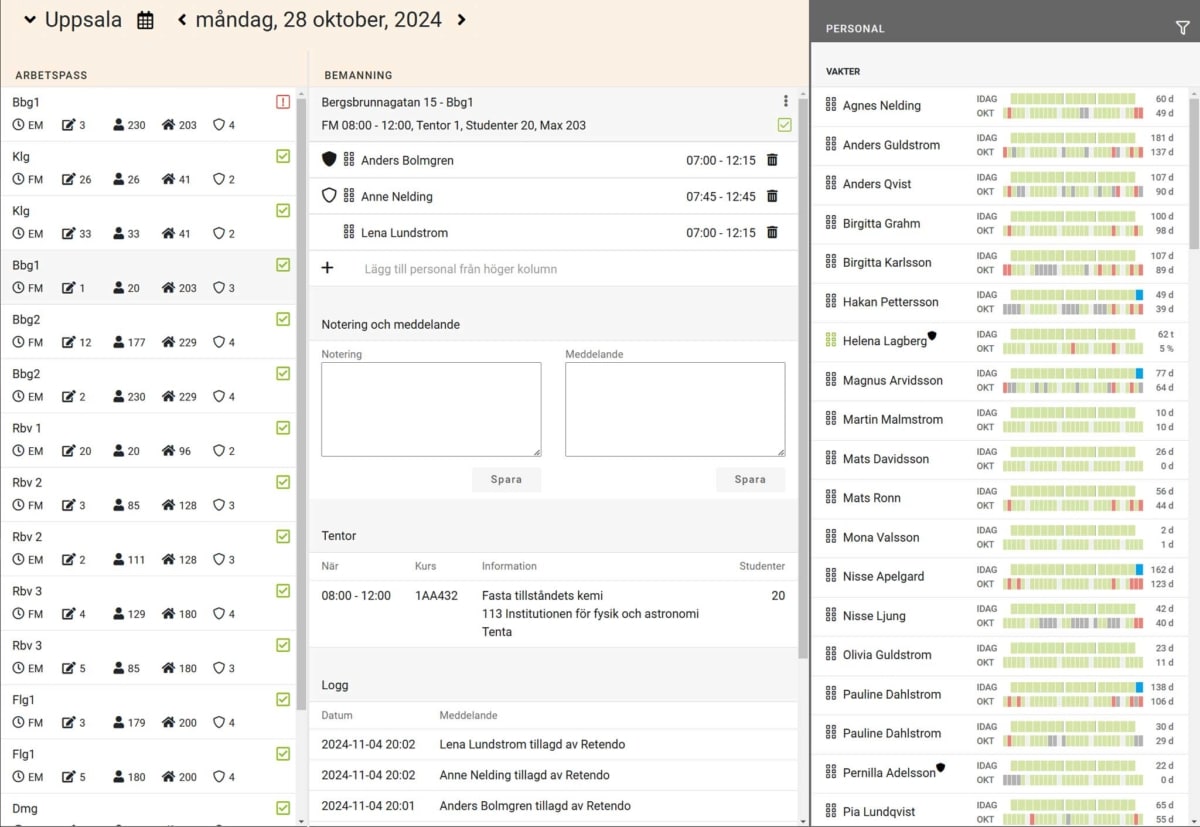Click the Notering text area
Image resolution: width=1200 pixels, height=827 pixels.
point(431,409)
